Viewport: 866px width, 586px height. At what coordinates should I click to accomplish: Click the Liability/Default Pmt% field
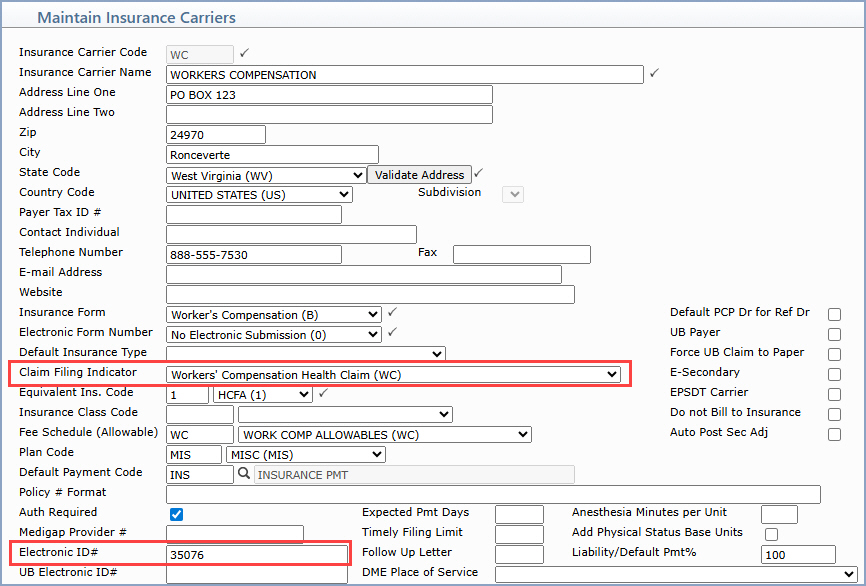coord(797,555)
